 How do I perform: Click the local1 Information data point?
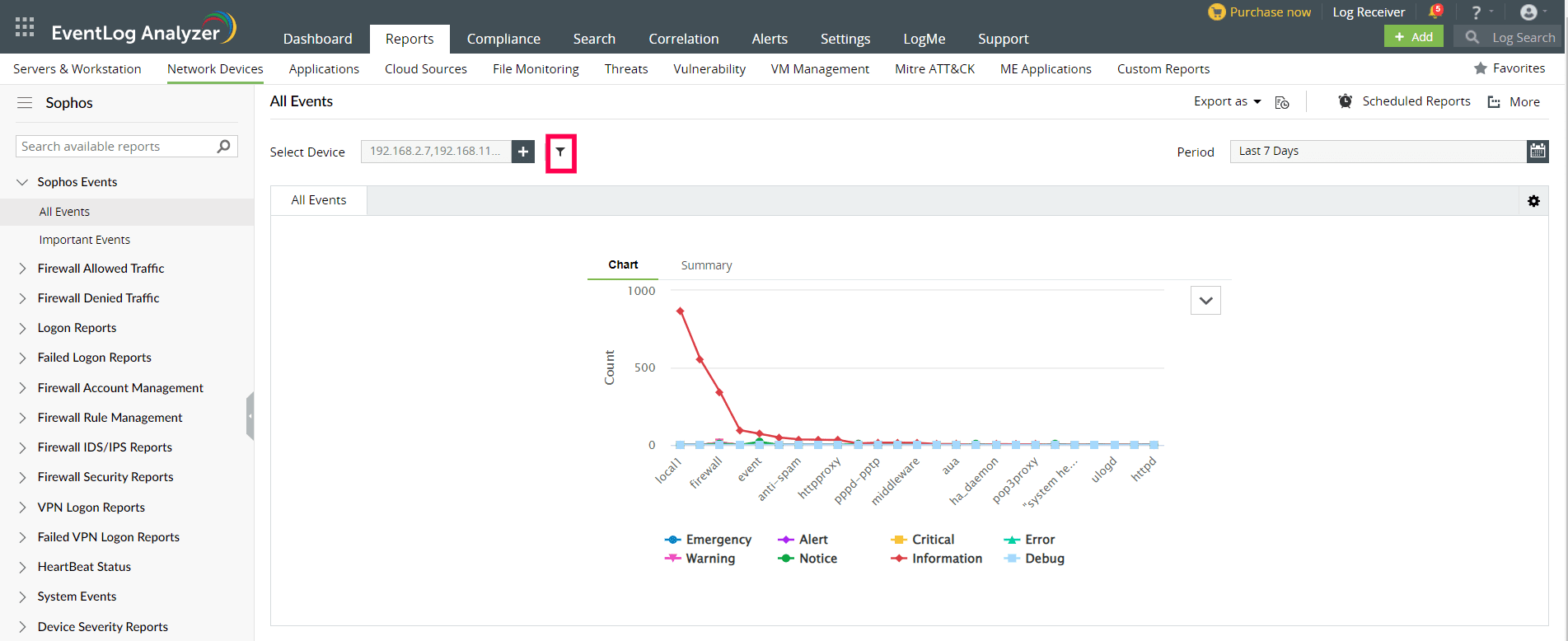point(680,311)
